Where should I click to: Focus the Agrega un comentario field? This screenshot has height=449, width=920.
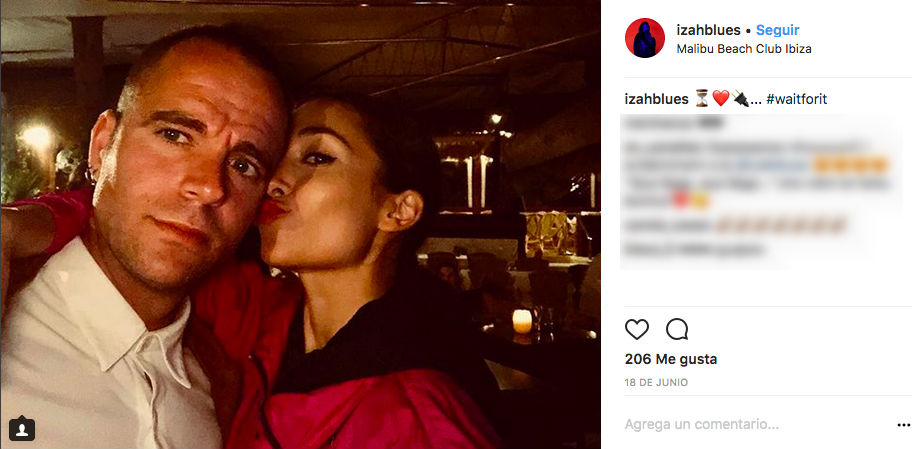tap(757, 424)
